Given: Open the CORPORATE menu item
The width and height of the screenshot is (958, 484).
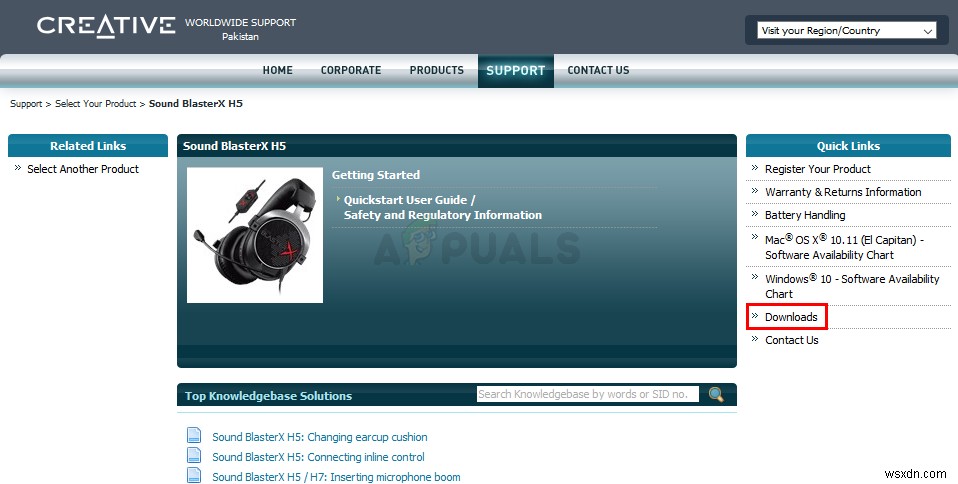Looking at the screenshot, I should tap(351, 70).
